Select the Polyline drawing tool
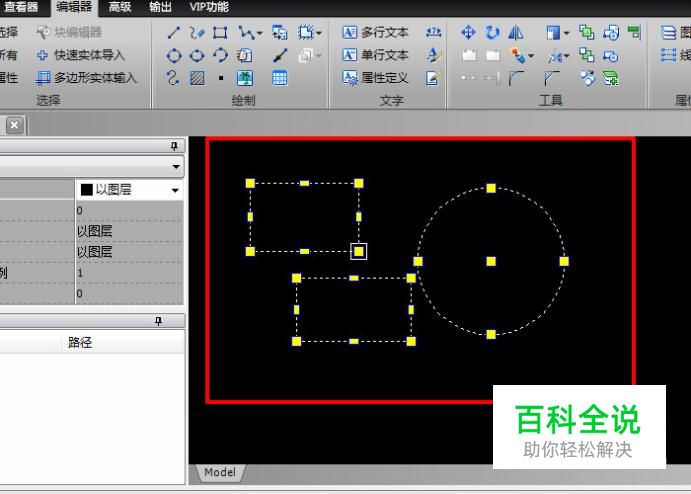Viewport: 691px width, 494px height. (x=246, y=32)
